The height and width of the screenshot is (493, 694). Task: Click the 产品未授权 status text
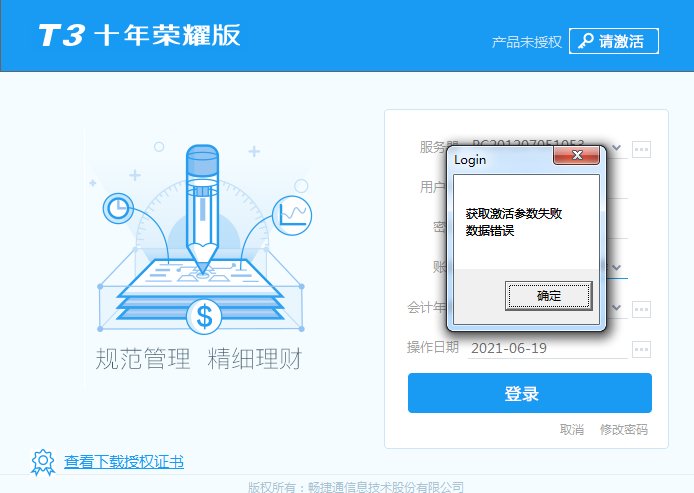(527, 42)
